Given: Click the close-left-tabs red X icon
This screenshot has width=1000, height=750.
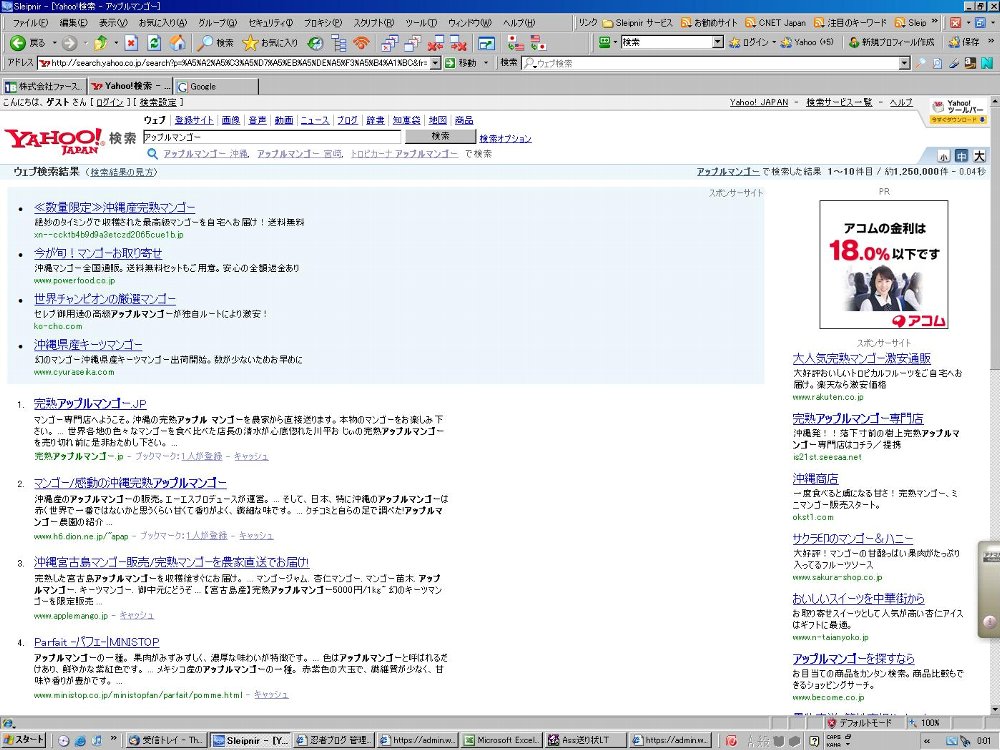Looking at the screenshot, I should 436,43.
